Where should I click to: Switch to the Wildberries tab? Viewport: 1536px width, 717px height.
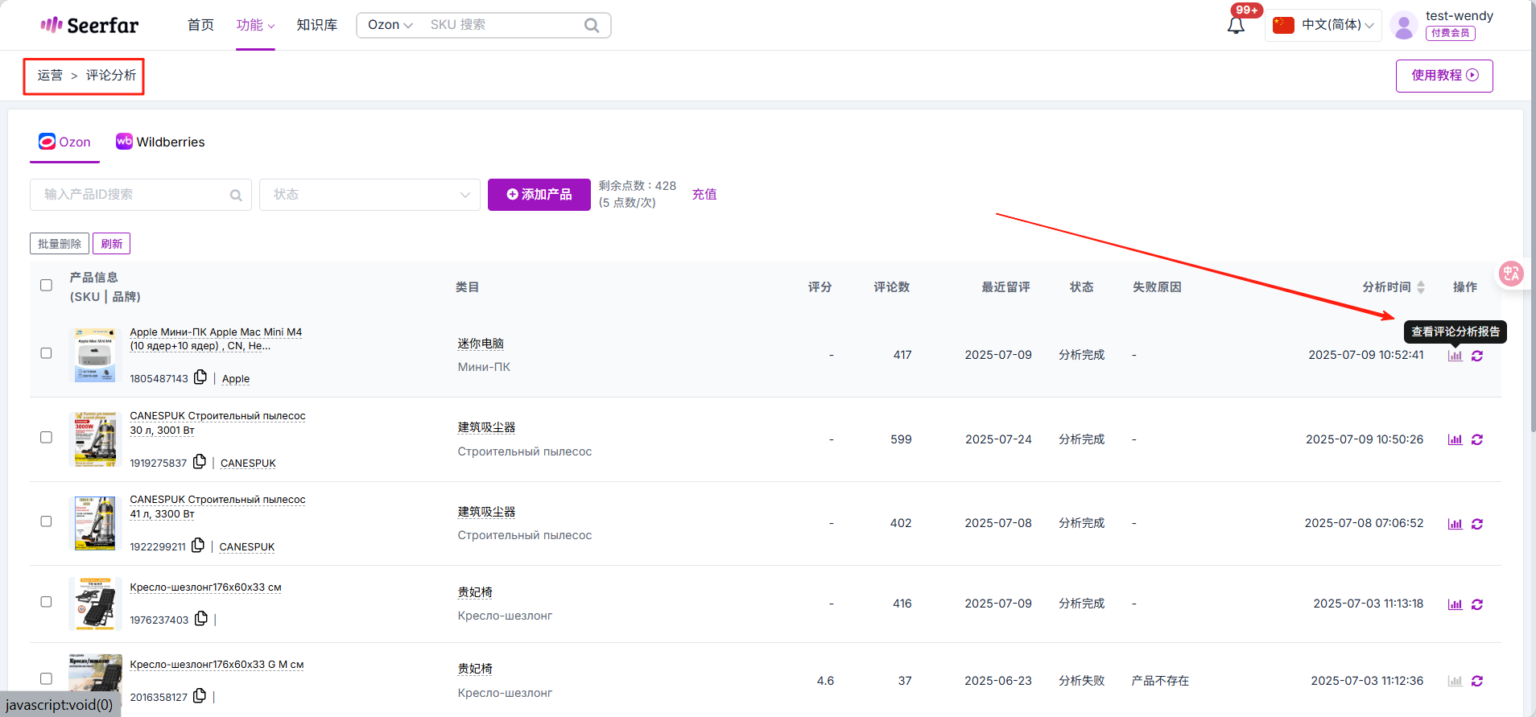tap(160, 141)
